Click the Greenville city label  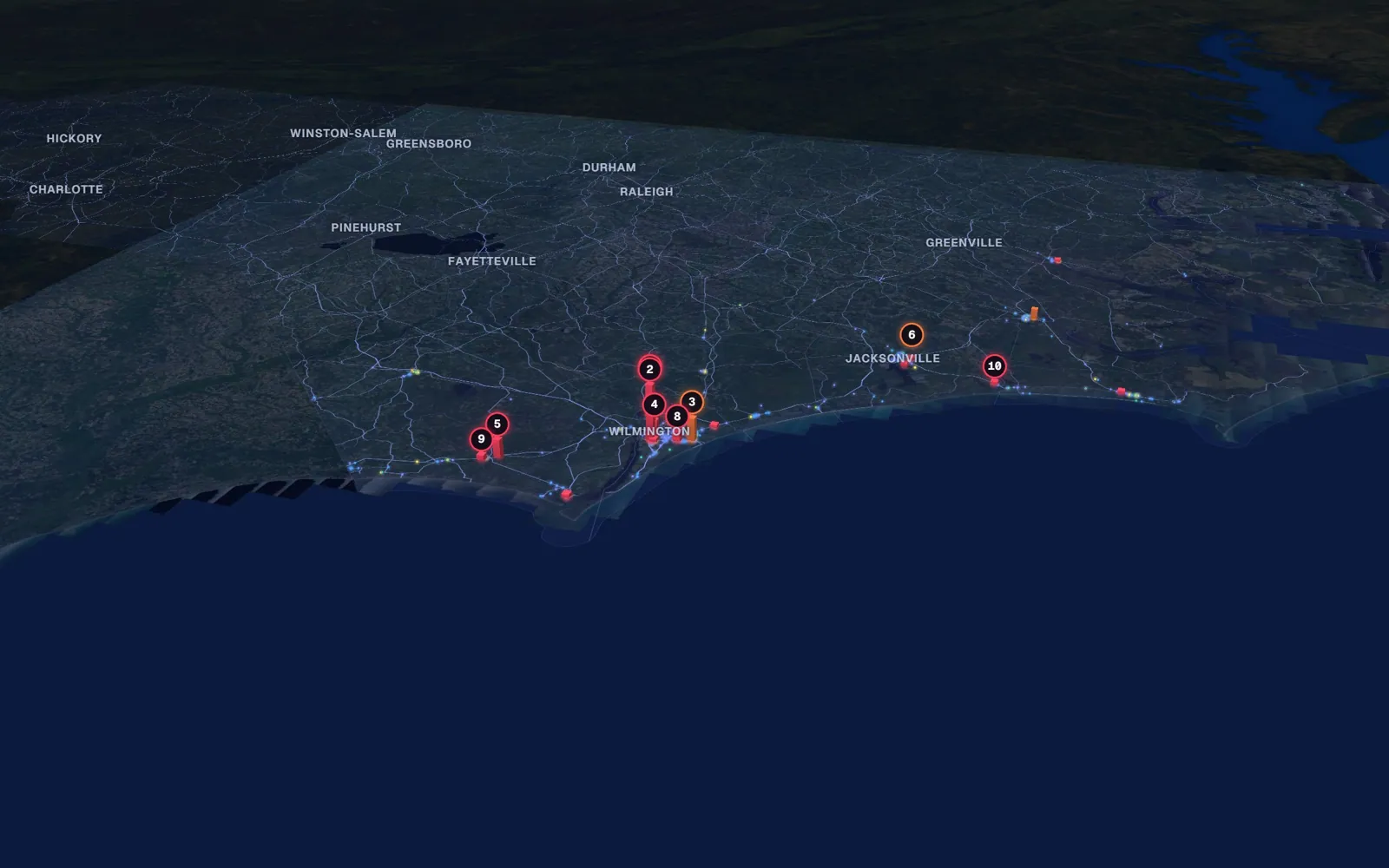(x=964, y=243)
